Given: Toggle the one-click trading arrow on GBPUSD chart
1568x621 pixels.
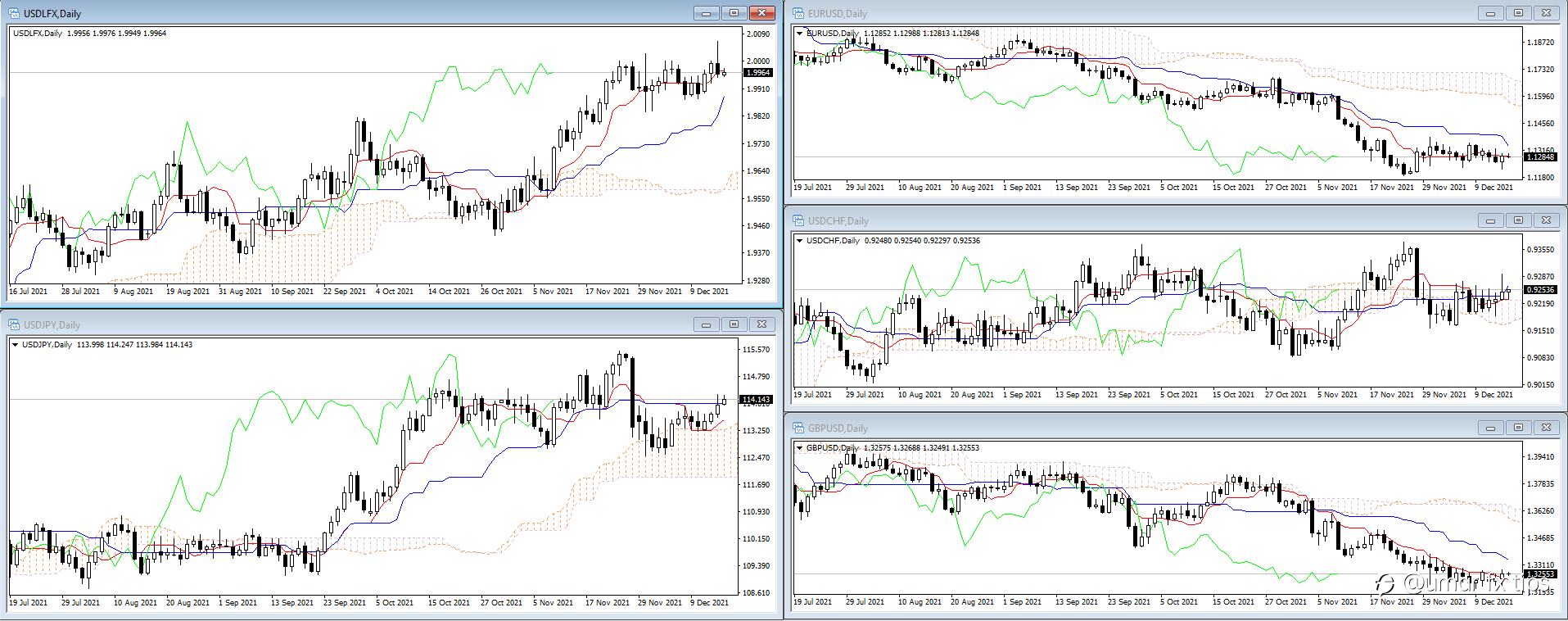Looking at the screenshot, I should 799,448.
